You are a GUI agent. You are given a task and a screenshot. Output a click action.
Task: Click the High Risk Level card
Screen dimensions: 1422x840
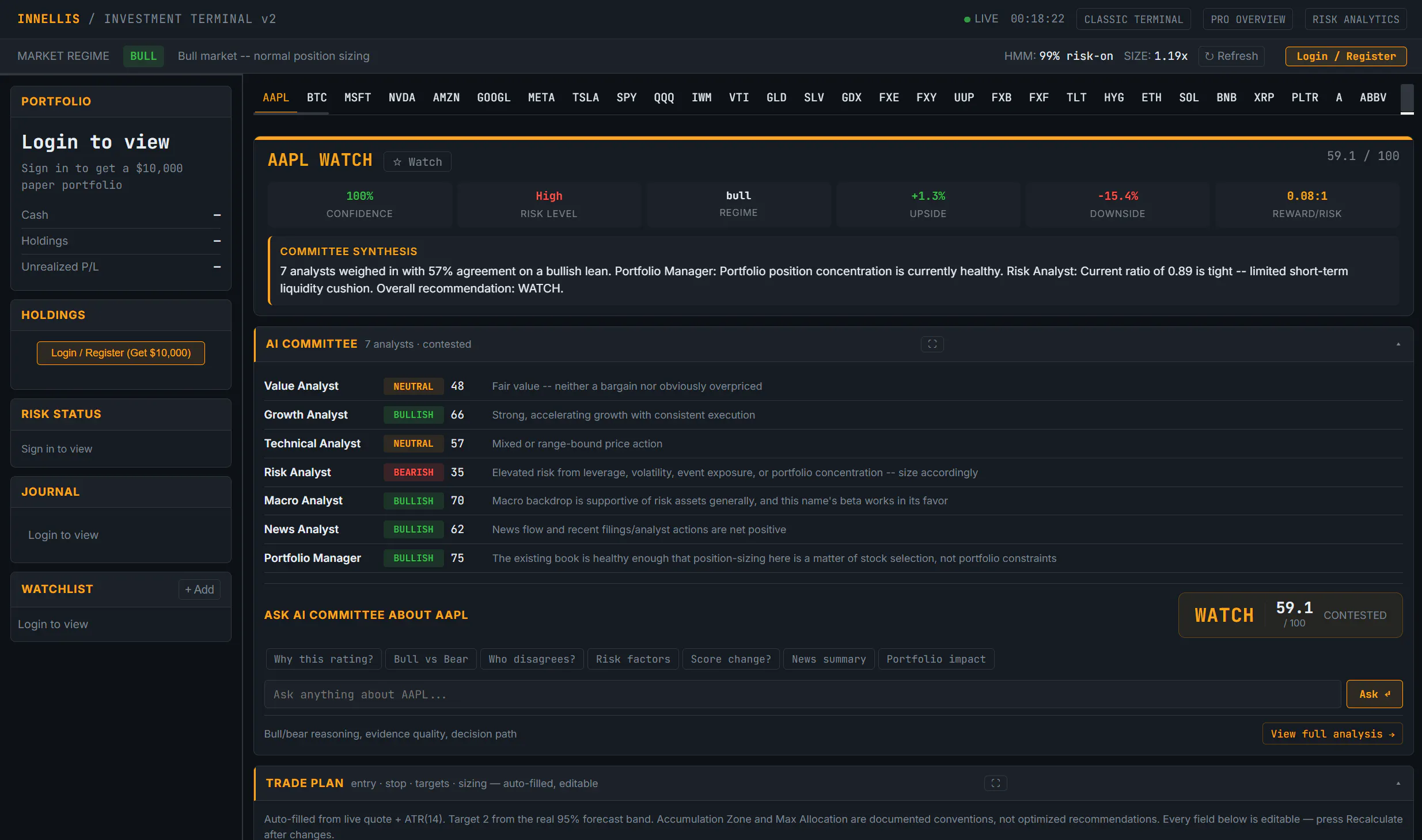click(x=549, y=204)
